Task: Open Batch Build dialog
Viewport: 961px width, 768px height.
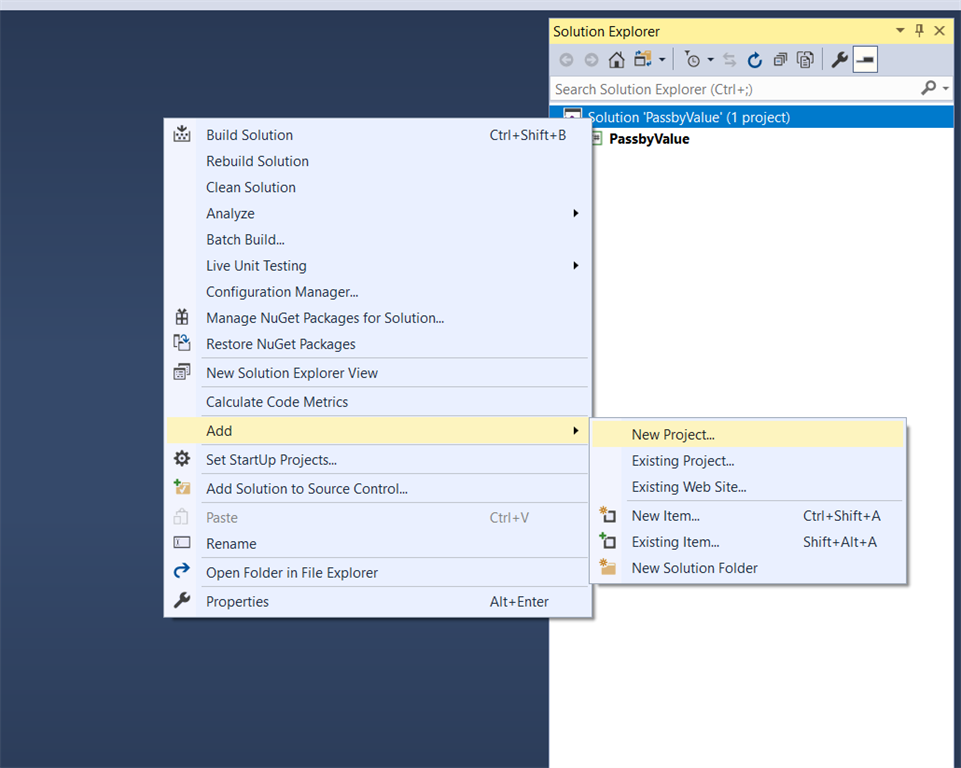Action: pos(378,240)
